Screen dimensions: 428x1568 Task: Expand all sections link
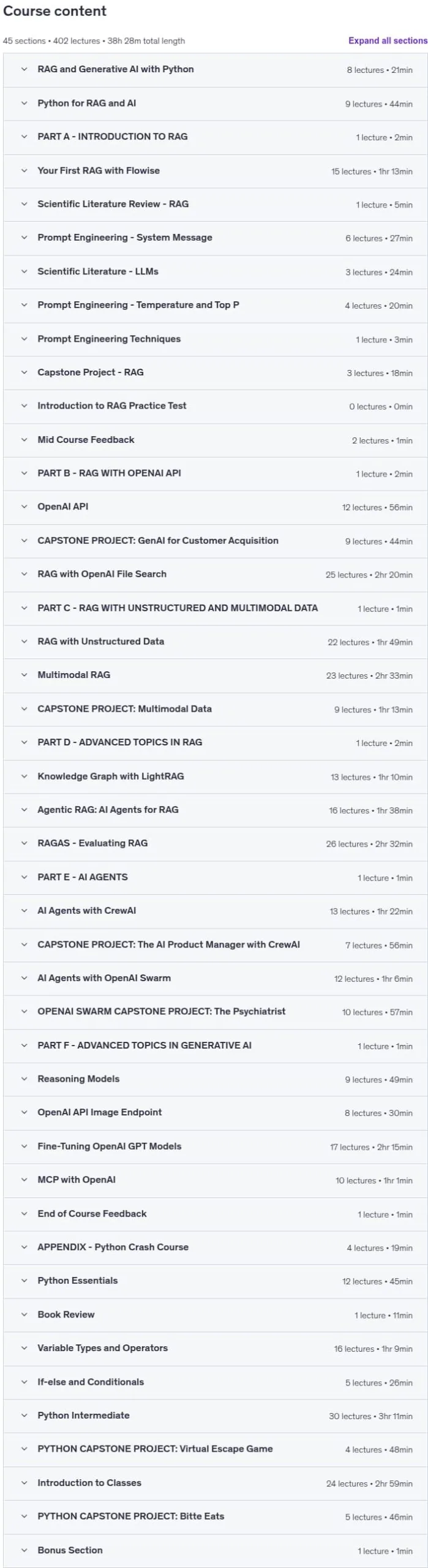tap(388, 40)
